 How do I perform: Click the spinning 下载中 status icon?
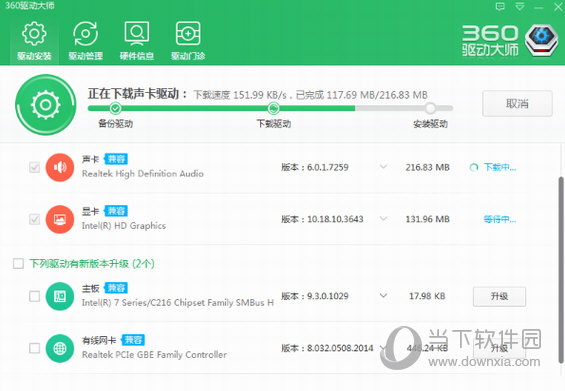pyautogui.click(x=474, y=167)
